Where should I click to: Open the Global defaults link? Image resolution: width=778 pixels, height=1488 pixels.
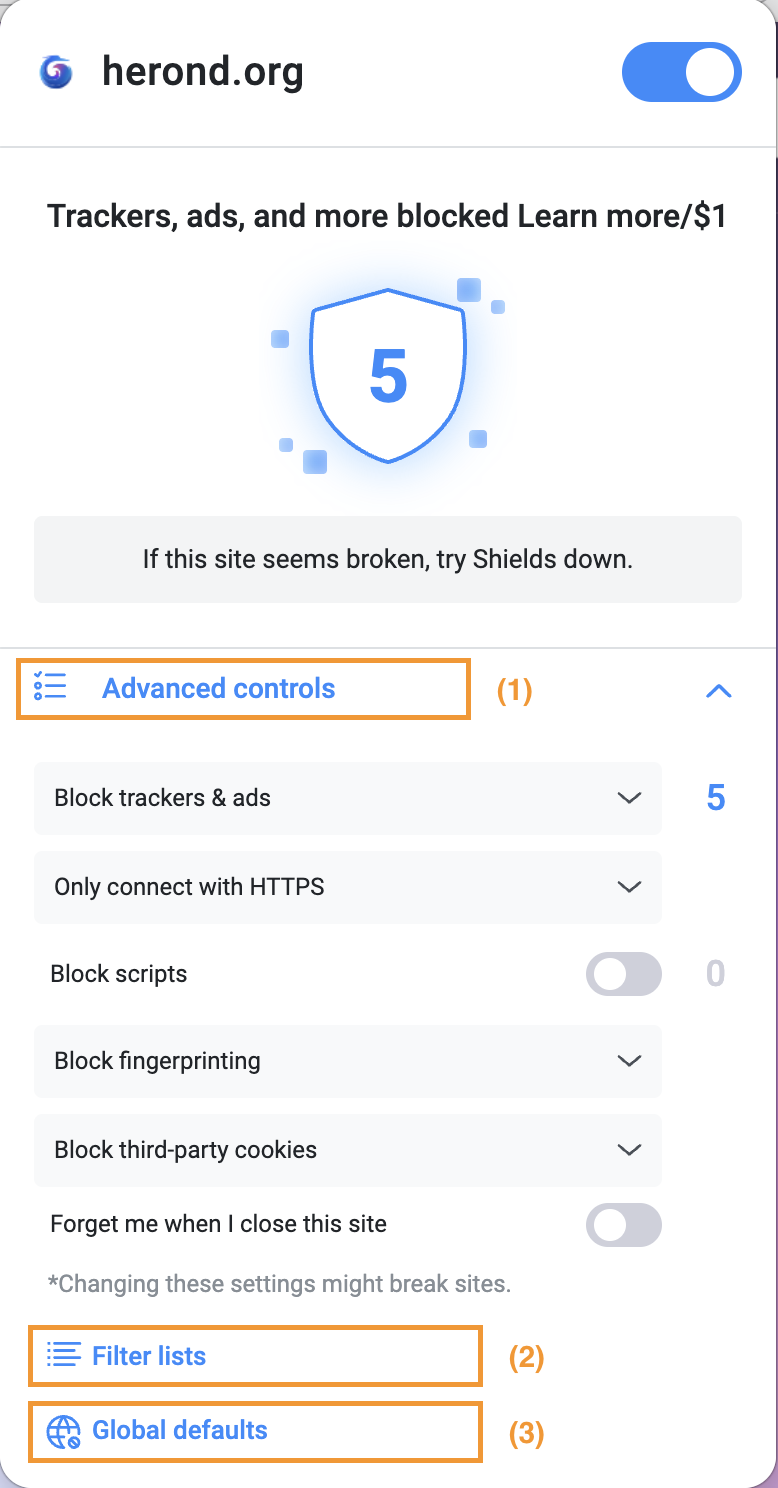(180, 1430)
